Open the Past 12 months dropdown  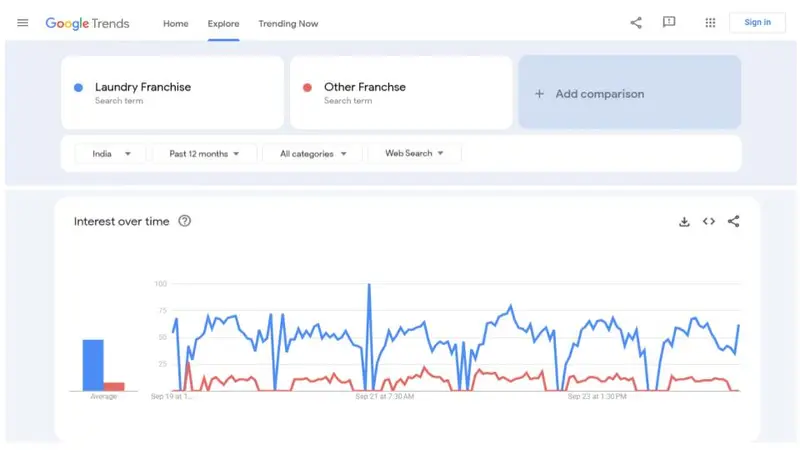pos(205,153)
